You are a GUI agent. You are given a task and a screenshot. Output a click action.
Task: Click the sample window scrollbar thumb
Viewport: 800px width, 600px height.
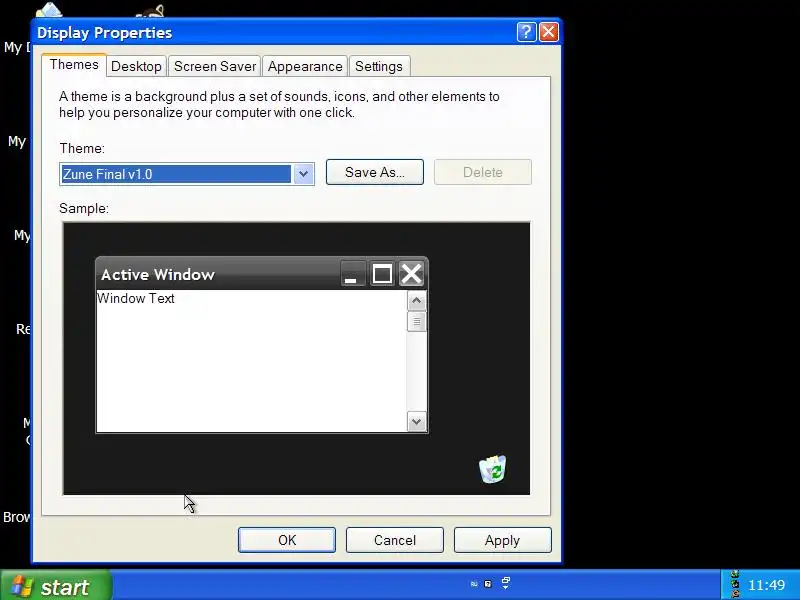tap(416, 321)
